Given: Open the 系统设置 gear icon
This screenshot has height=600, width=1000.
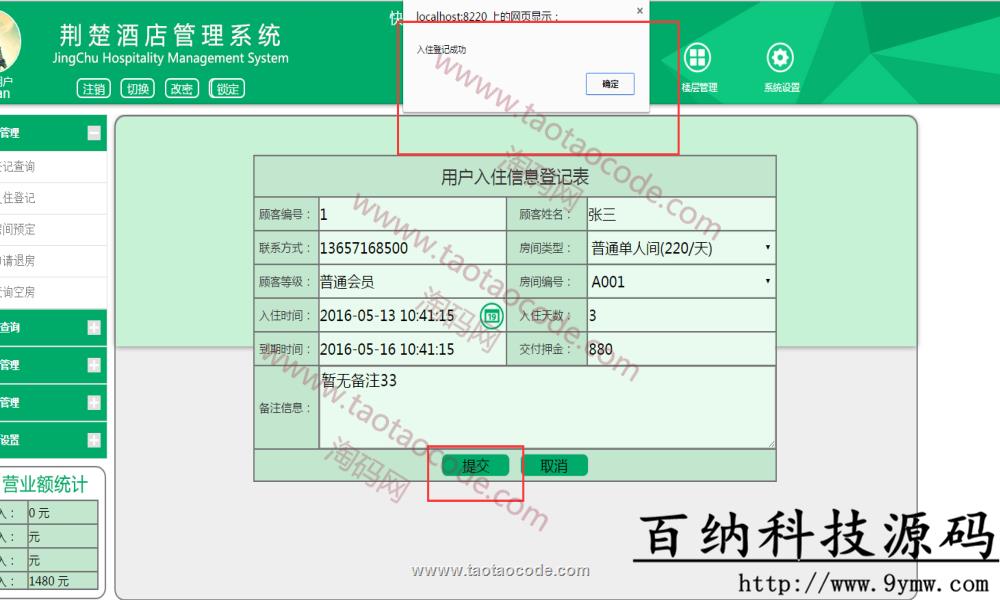Looking at the screenshot, I should click(x=780, y=58).
